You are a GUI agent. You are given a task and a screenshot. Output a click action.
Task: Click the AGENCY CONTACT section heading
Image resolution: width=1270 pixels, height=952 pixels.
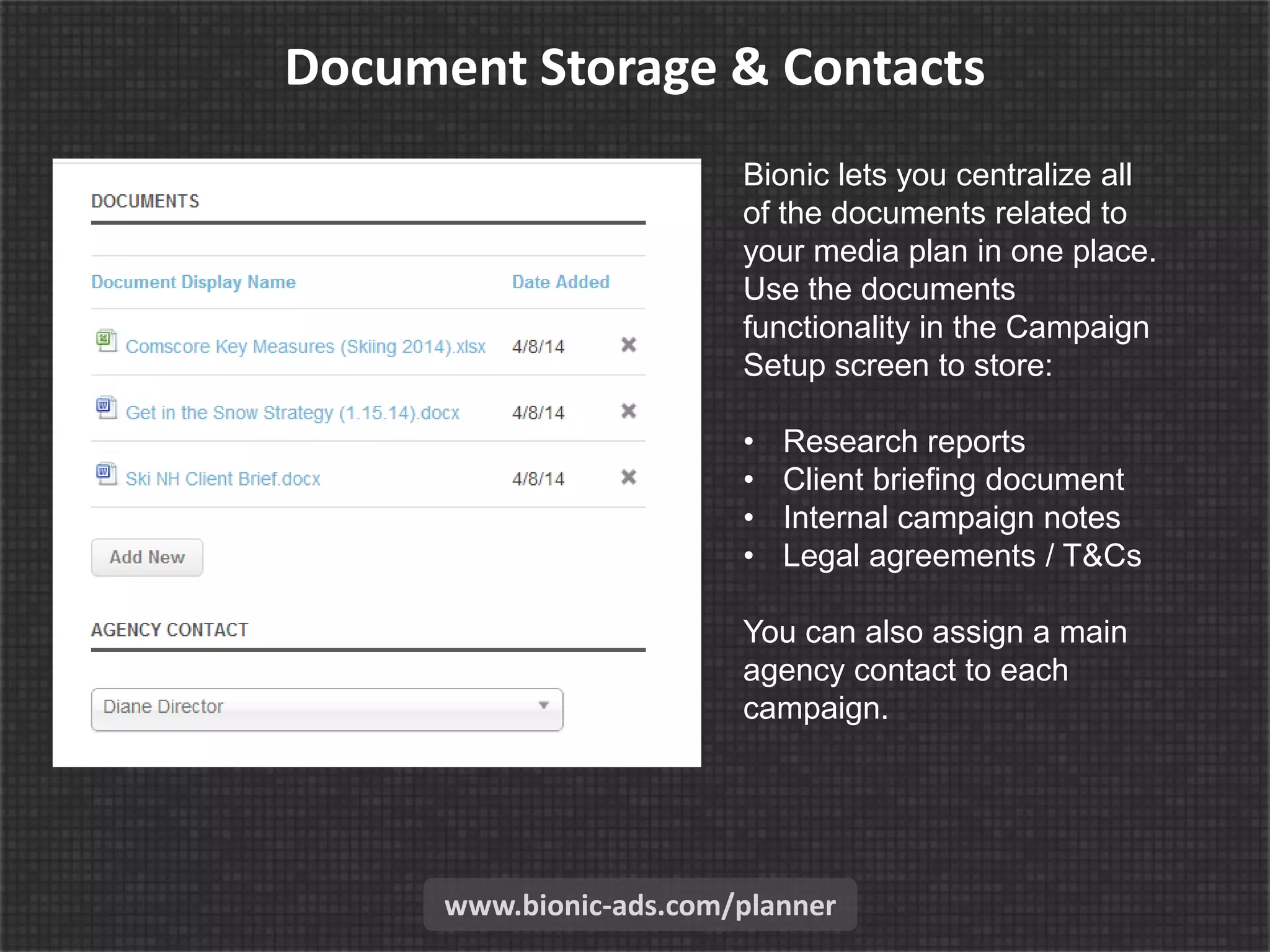169,630
